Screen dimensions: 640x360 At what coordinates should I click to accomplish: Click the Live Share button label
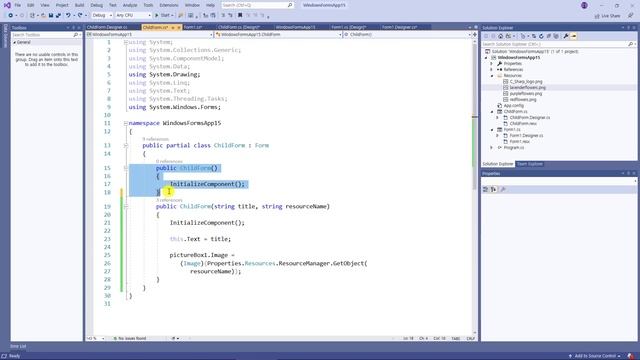pyautogui.click(x=611, y=16)
